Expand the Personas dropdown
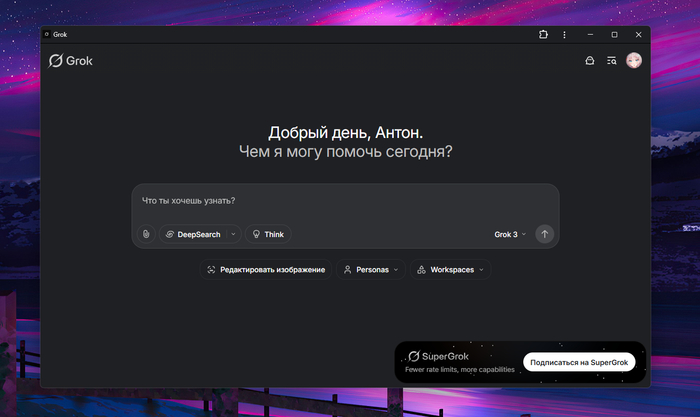Screen dimensions: 700x417 tap(370, 270)
